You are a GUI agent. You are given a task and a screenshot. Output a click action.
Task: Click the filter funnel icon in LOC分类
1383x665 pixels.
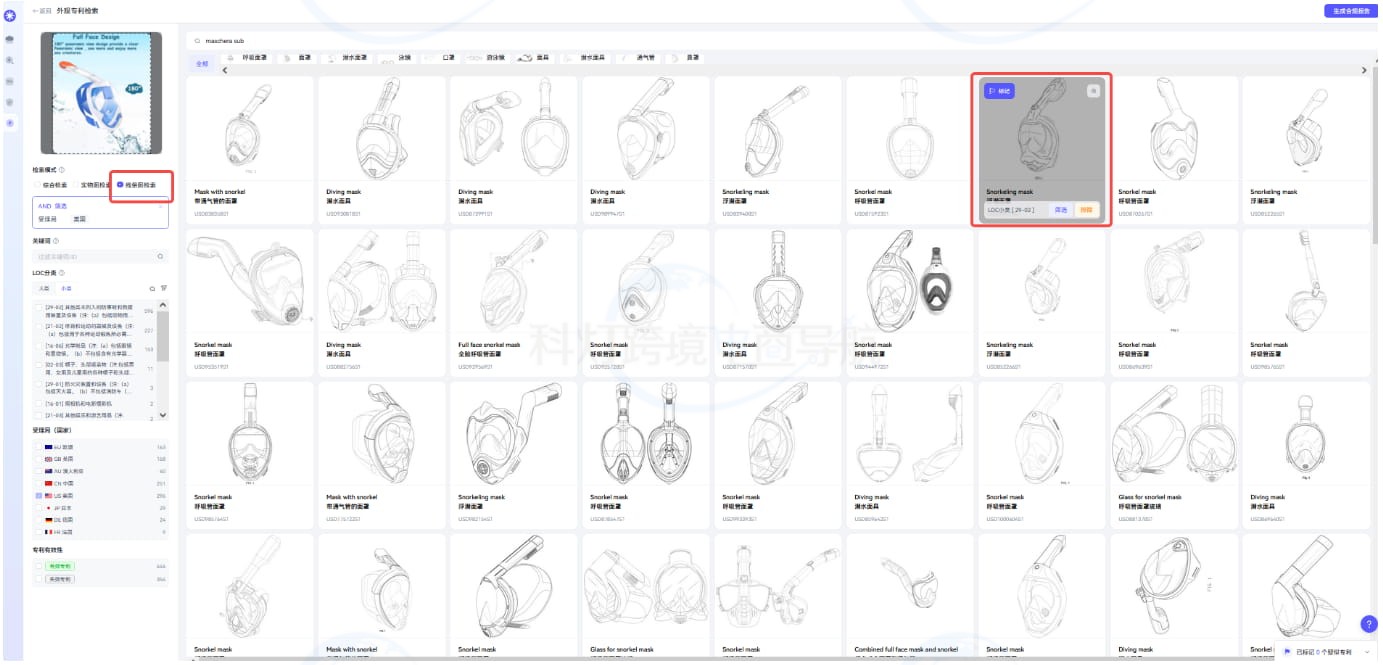coord(164,288)
